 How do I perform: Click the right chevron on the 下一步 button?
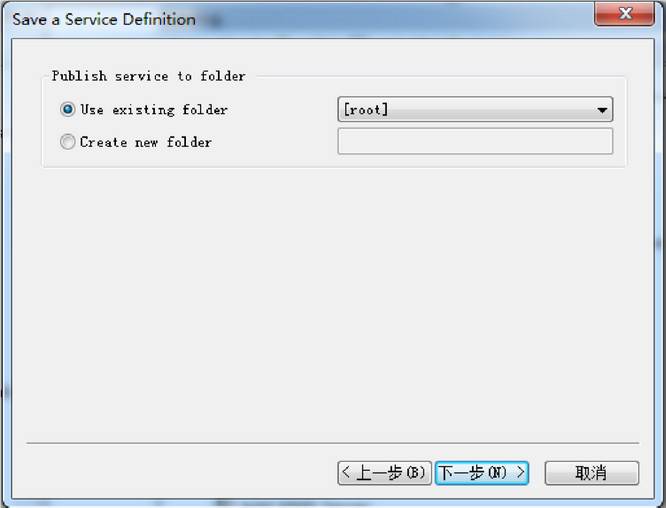520,472
